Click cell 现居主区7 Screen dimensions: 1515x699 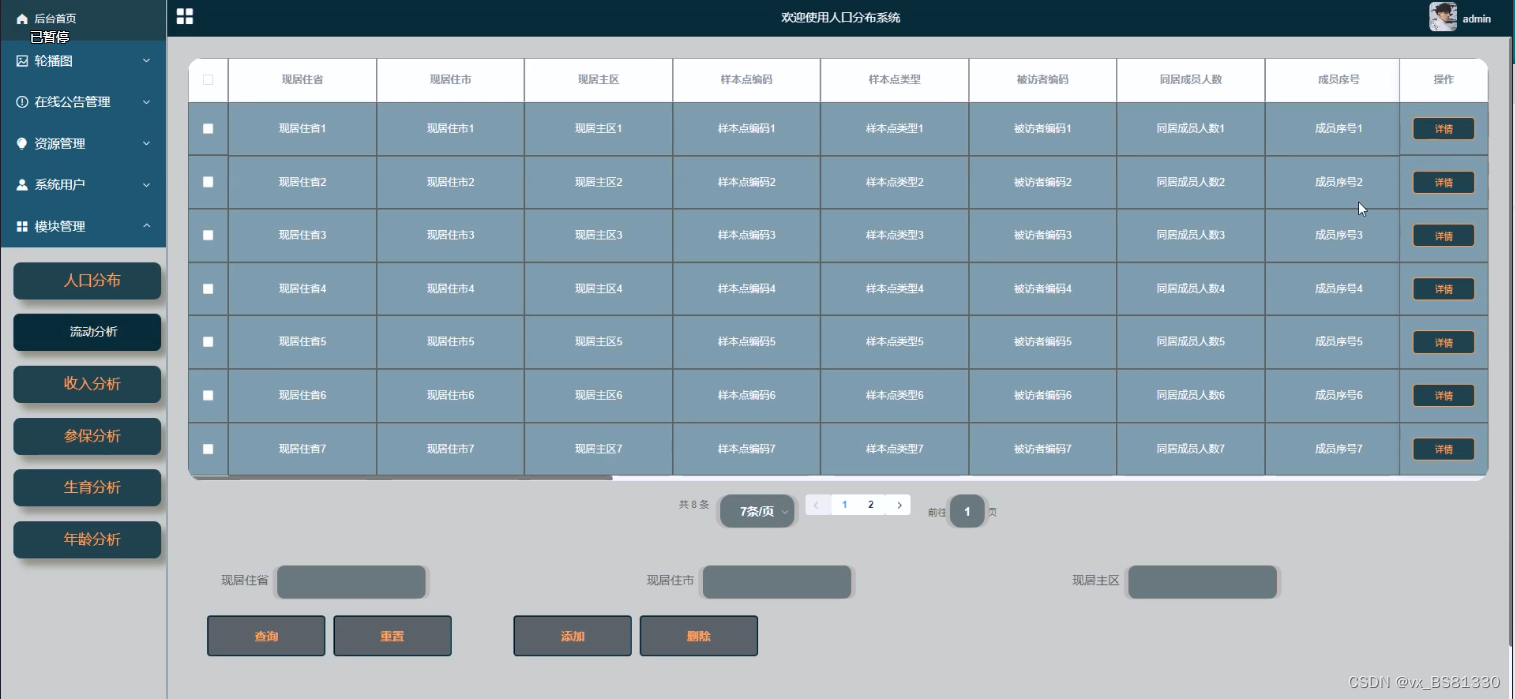click(x=599, y=449)
